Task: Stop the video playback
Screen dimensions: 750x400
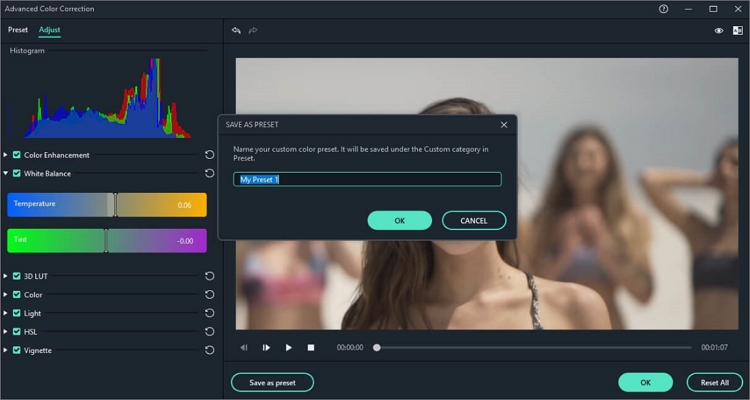Action: pyautogui.click(x=311, y=347)
